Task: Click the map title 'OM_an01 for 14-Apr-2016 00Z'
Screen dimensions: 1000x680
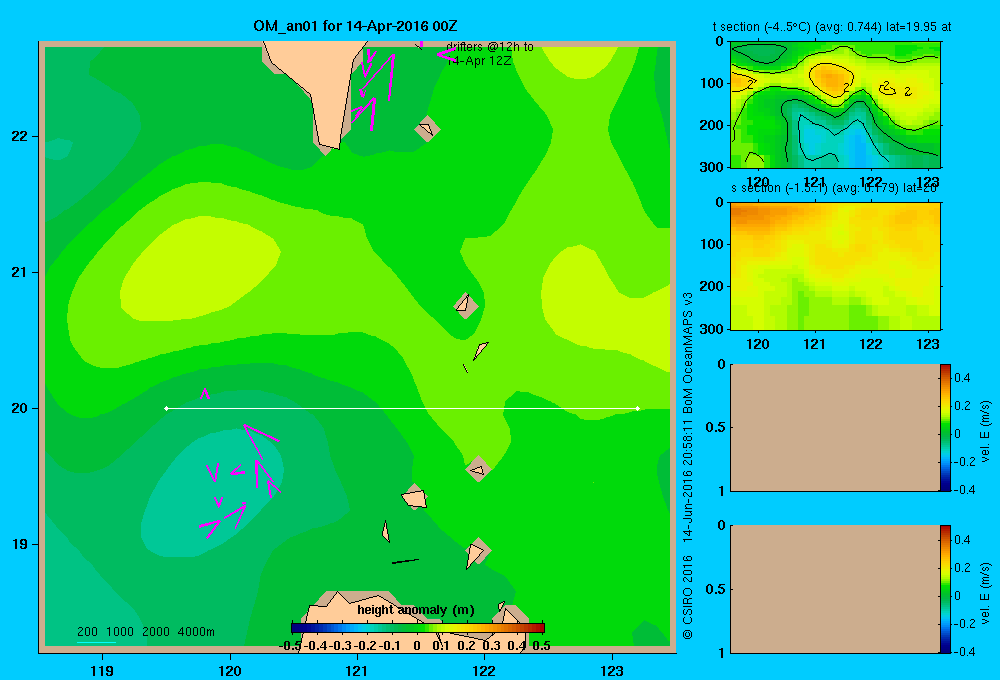Action: [355, 26]
